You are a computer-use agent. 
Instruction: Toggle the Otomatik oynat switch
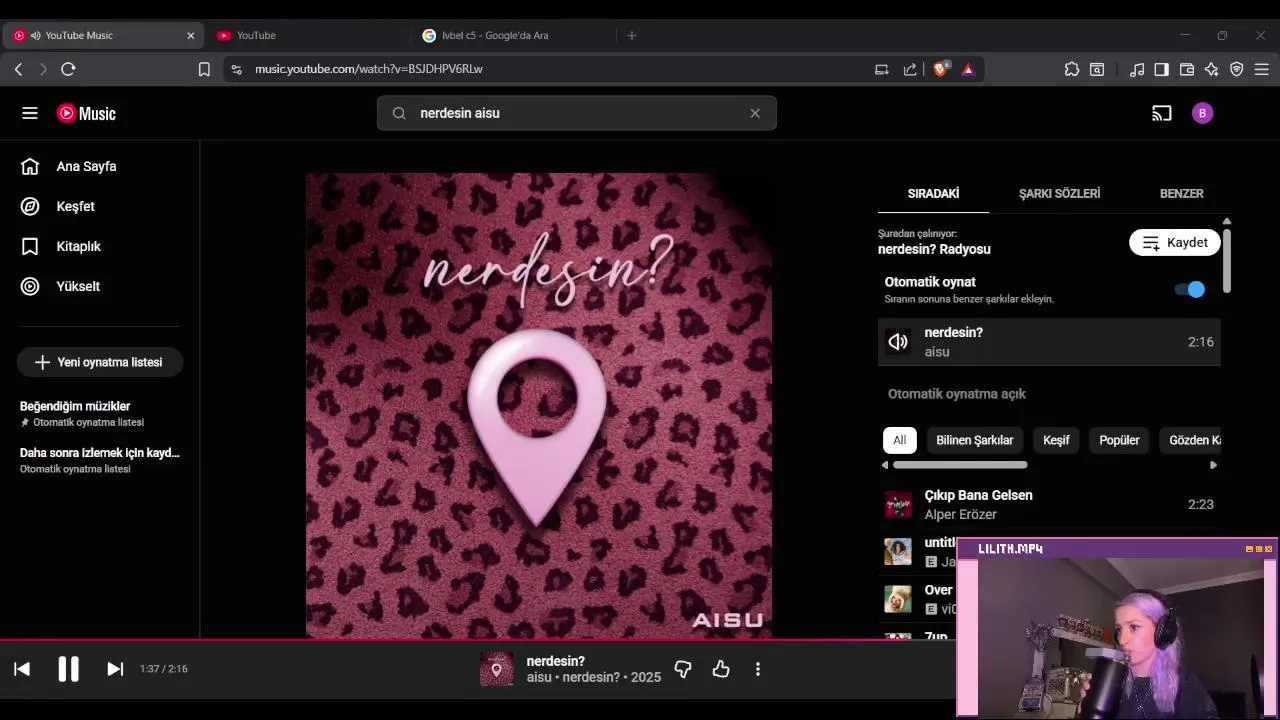(1190, 289)
